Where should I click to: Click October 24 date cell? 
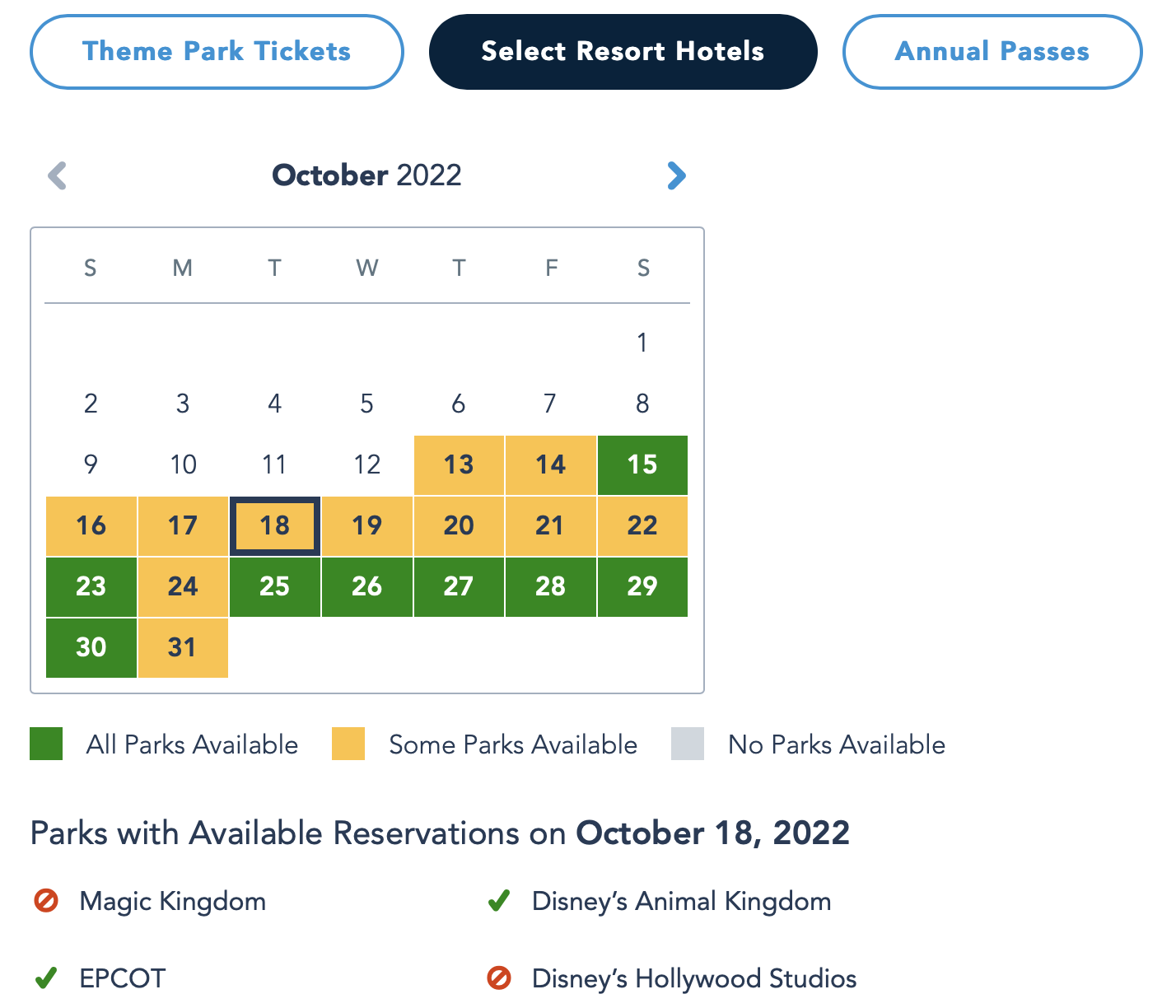[183, 587]
